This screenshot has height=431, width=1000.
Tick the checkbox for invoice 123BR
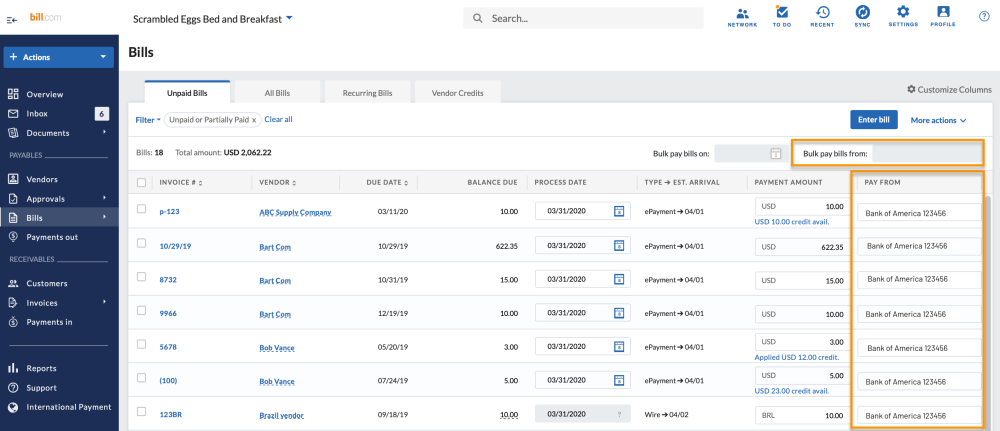pyautogui.click(x=142, y=411)
